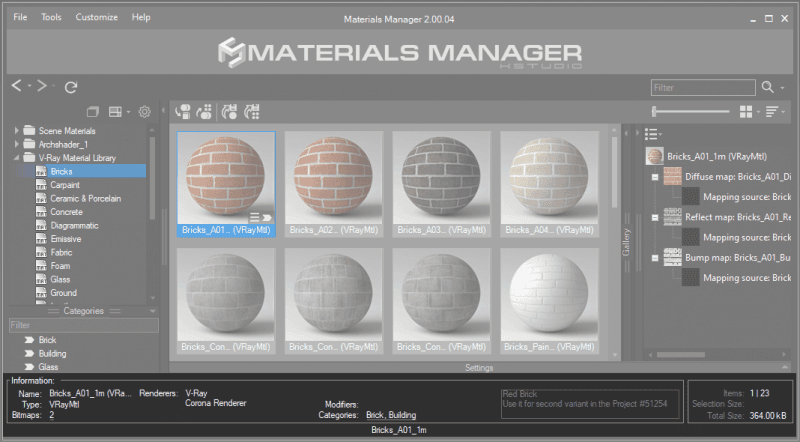Open the forward history dropdown arrow

click(x=54, y=86)
